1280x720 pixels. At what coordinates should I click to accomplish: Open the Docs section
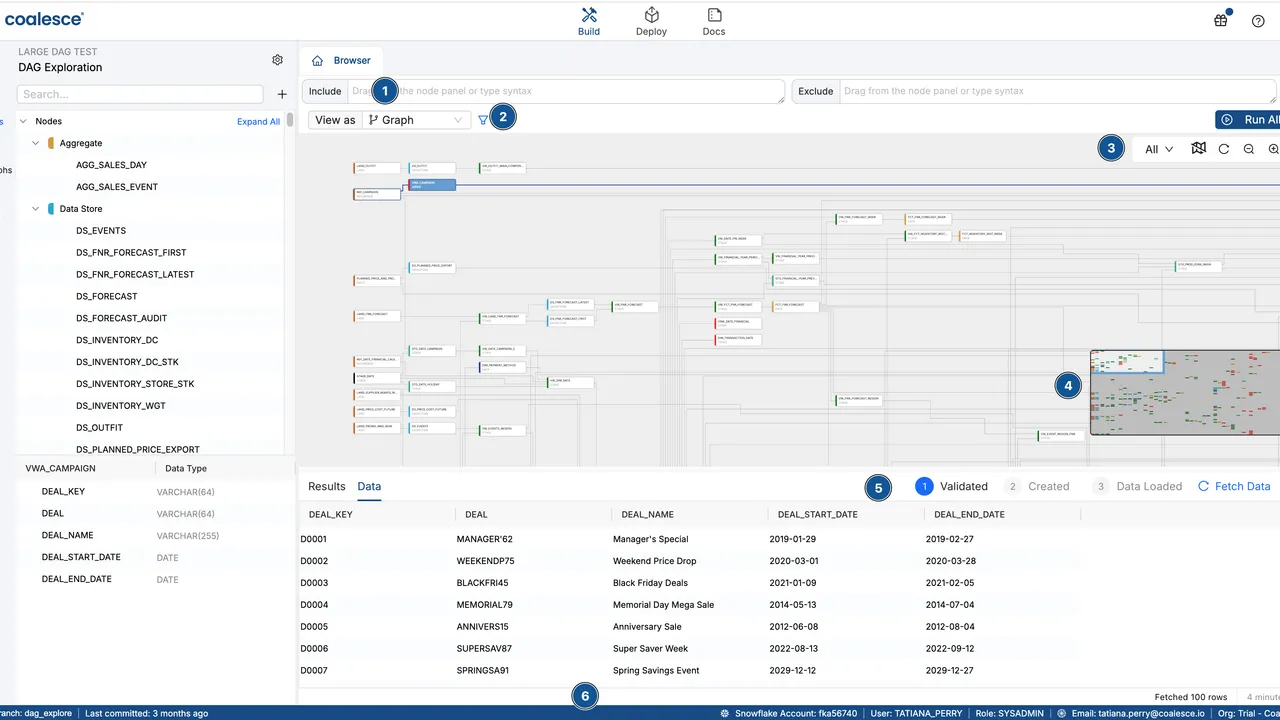[x=714, y=21]
